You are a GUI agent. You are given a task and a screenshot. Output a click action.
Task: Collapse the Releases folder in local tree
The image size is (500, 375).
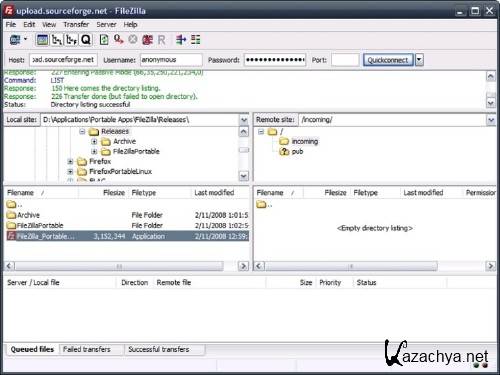pos(82,132)
